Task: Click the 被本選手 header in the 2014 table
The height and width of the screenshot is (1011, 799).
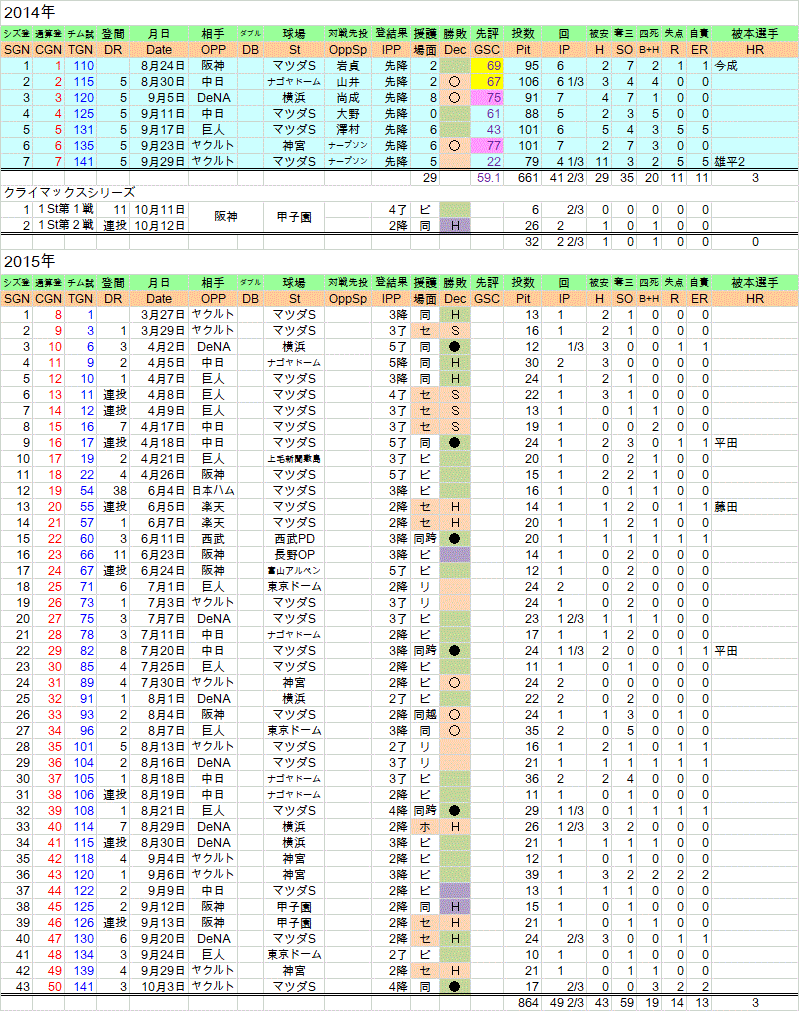Action: tap(755, 34)
